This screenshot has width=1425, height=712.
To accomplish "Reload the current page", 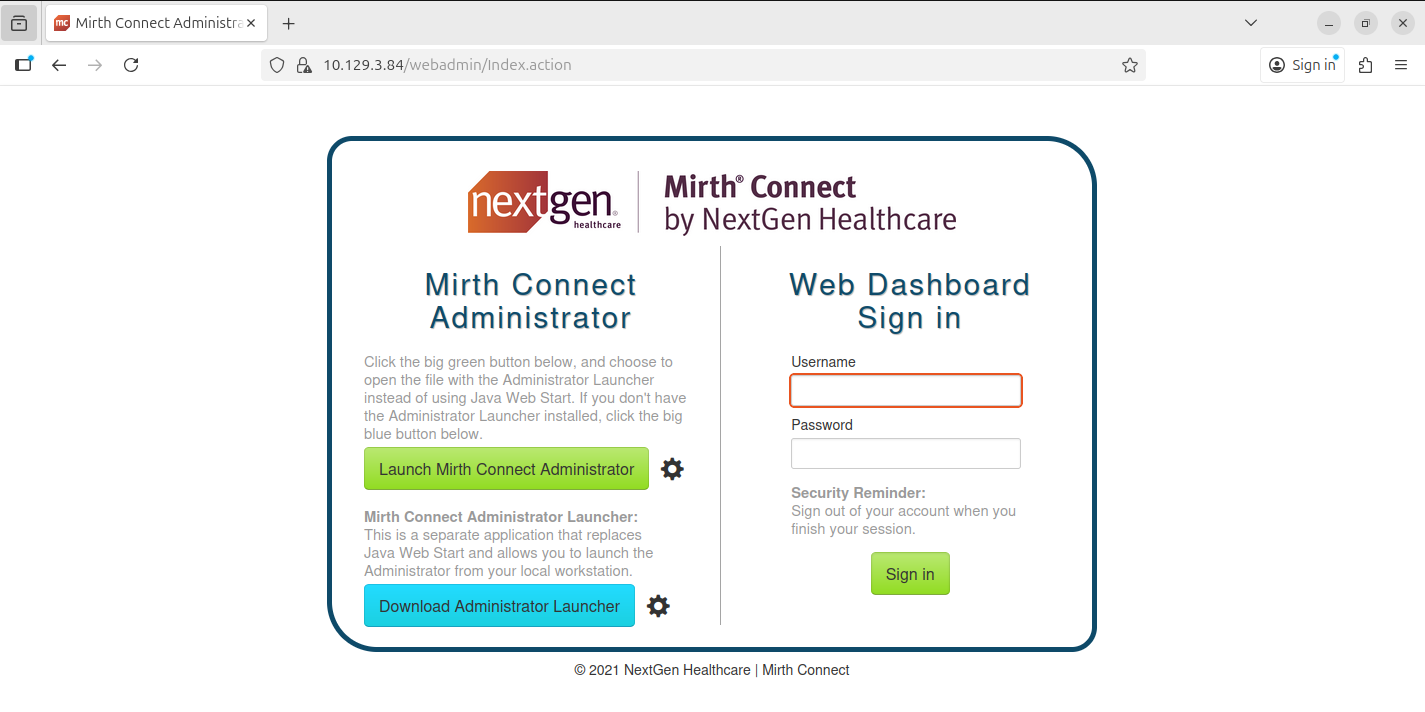I will [x=131, y=65].
